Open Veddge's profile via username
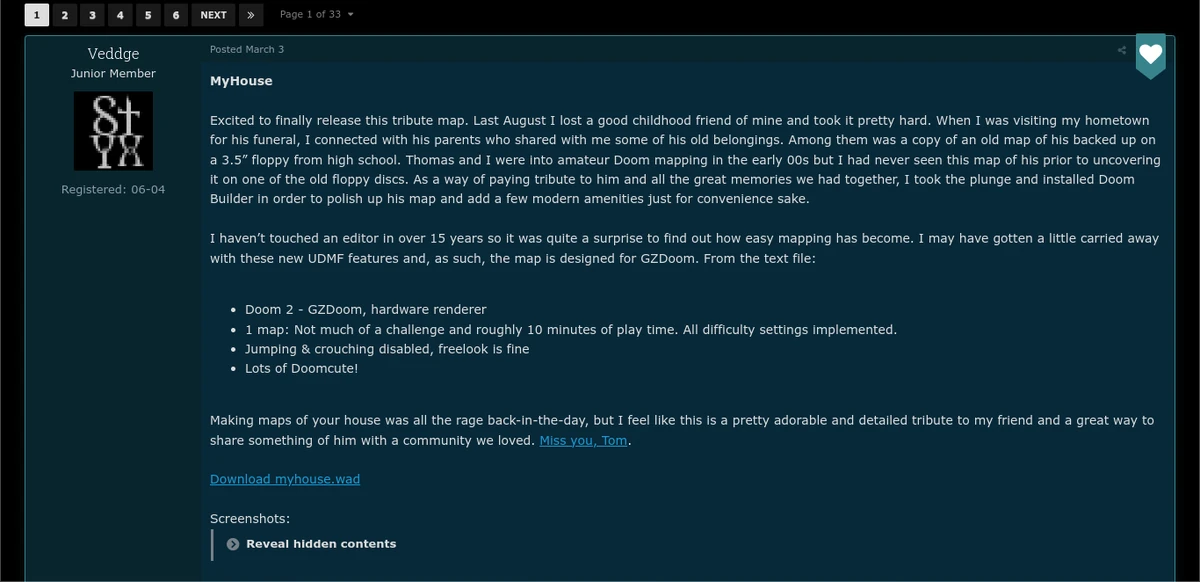 [x=113, y=53]
